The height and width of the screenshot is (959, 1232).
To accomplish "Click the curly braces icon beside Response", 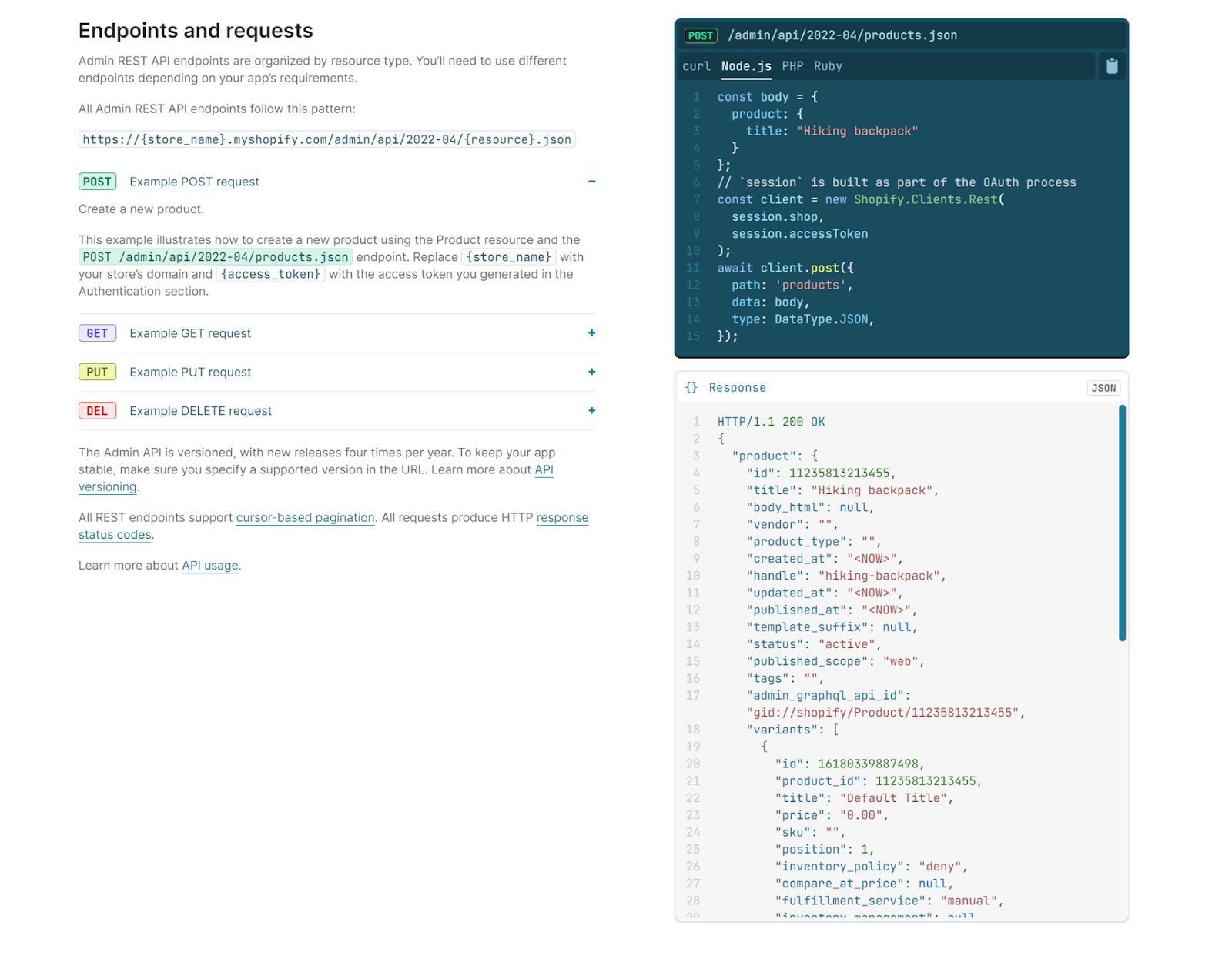I will 691,387.
